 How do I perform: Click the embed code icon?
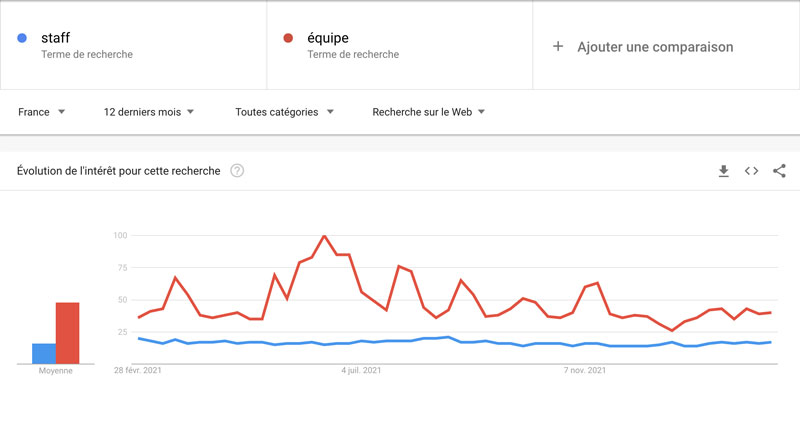coord(751,171)
